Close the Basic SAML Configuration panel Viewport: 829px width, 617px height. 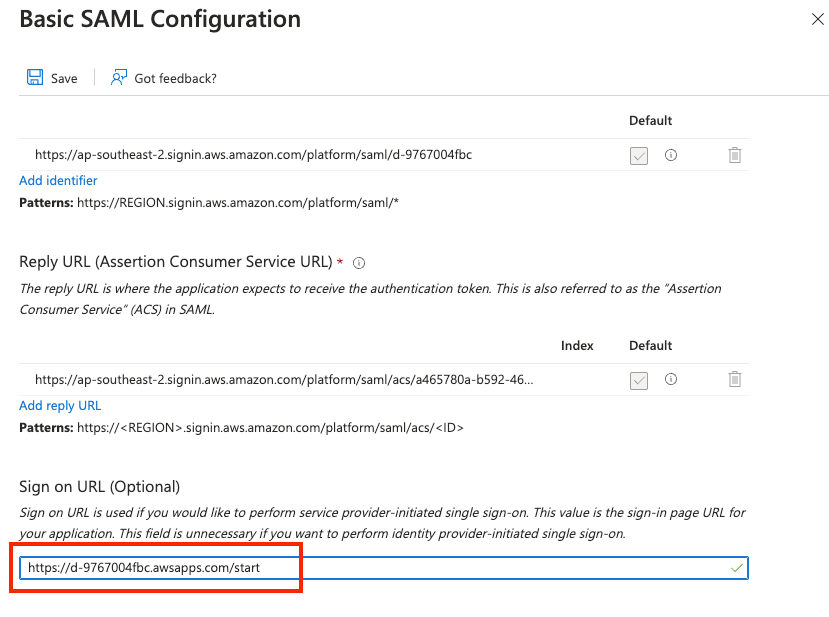pyautogui.click(x=817, y=19)
